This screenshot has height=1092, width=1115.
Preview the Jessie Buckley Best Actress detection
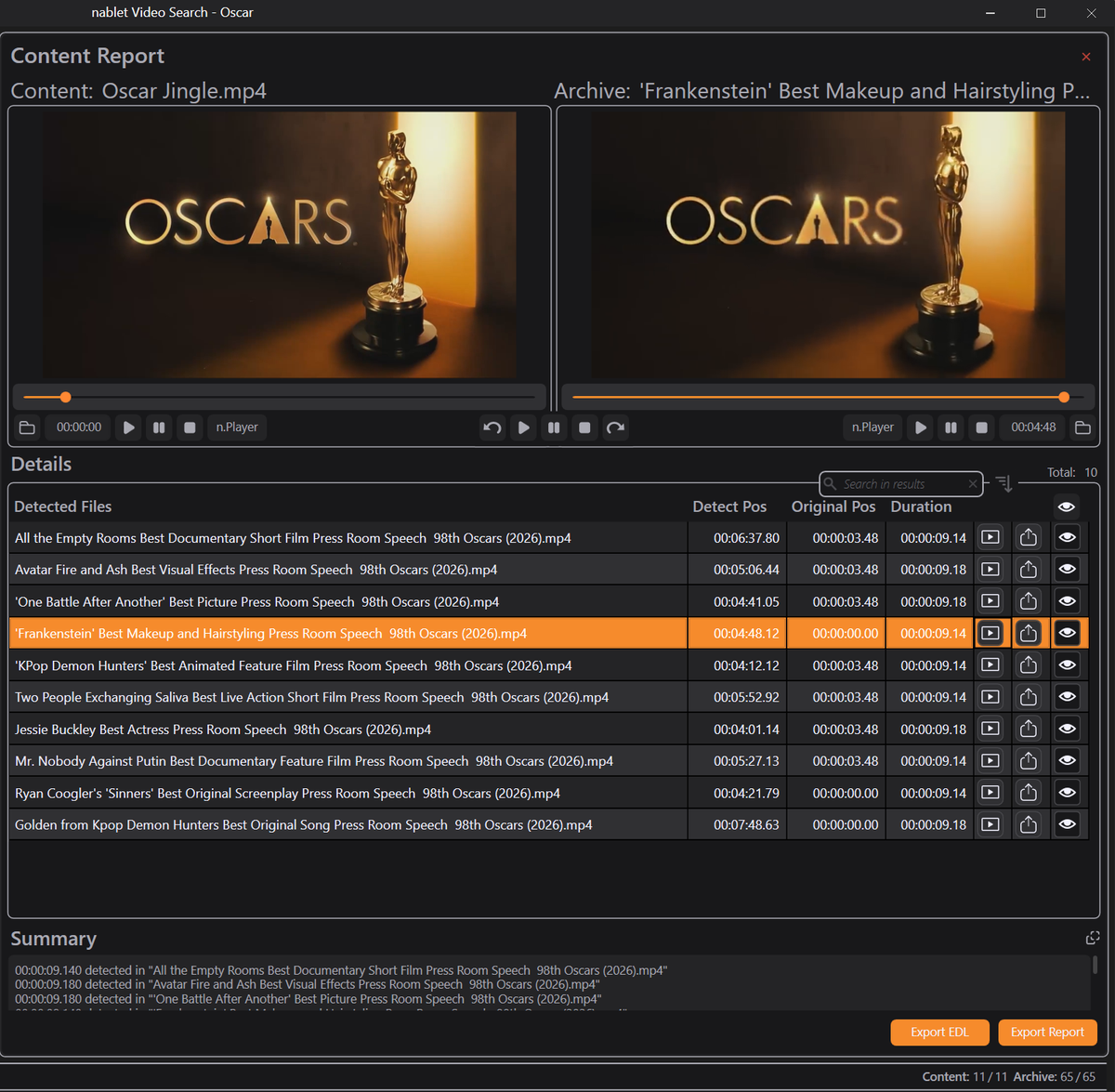pyautogui.click(x=991, y=729)
